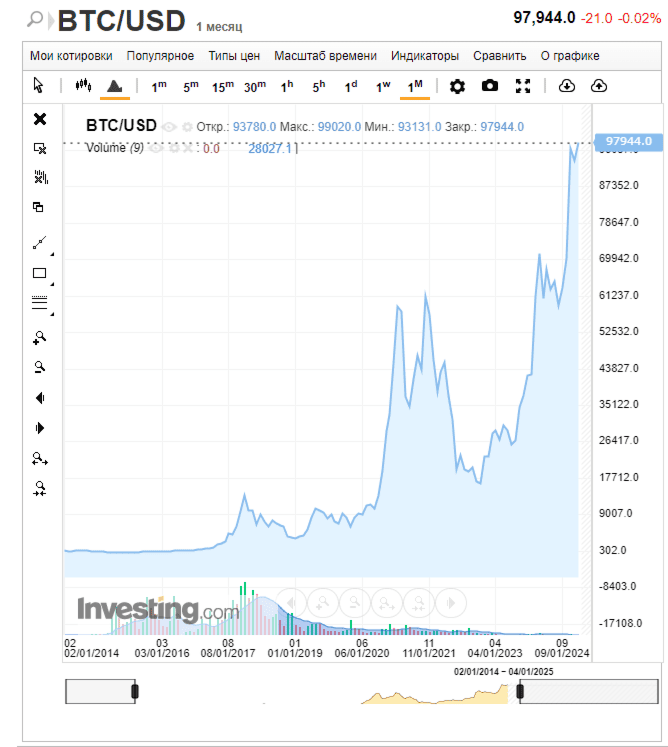Click the search magnifier icon beside BTC/USD
Image resolution: width=668 pixels, height=747 pixels.
(x=35, y=19)
